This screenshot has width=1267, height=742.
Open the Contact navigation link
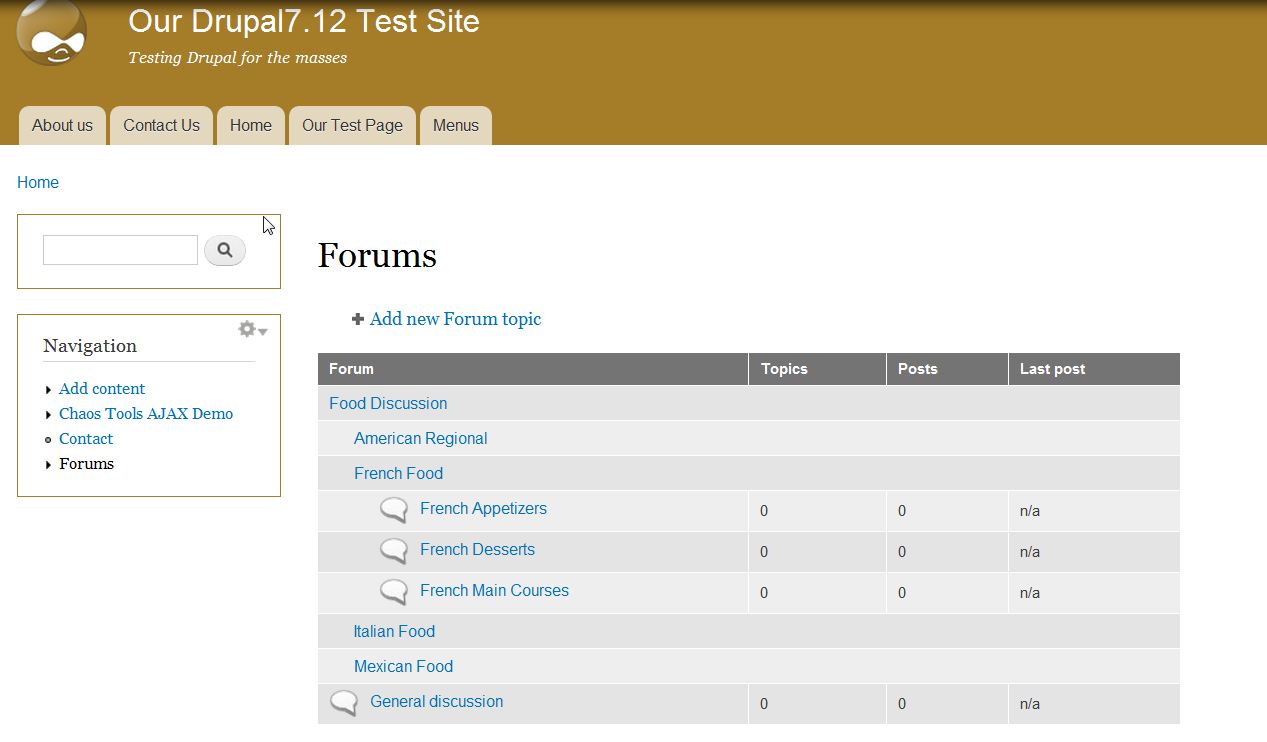(86, 439)
